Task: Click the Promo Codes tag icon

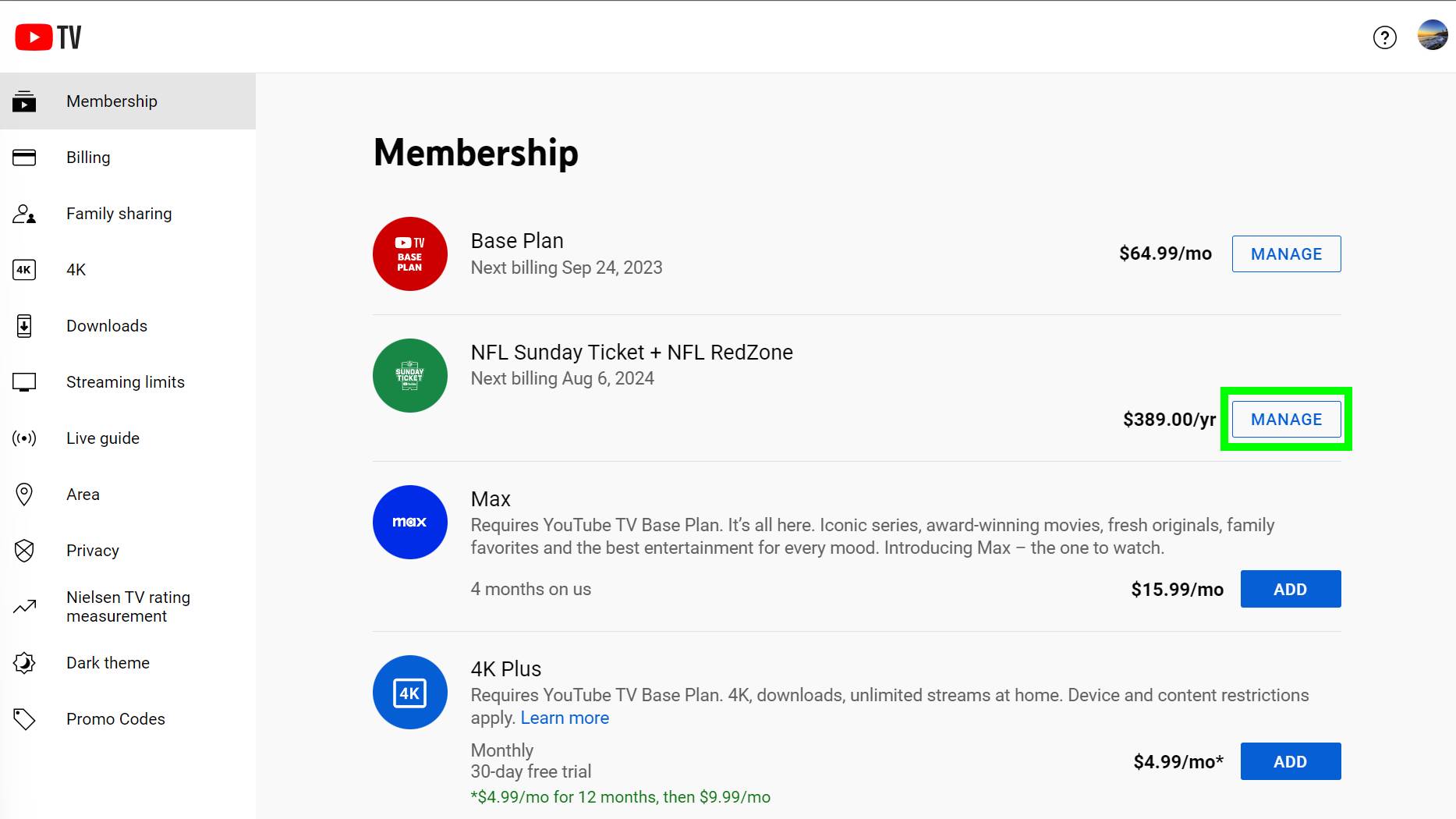Action: coord(24,719)
